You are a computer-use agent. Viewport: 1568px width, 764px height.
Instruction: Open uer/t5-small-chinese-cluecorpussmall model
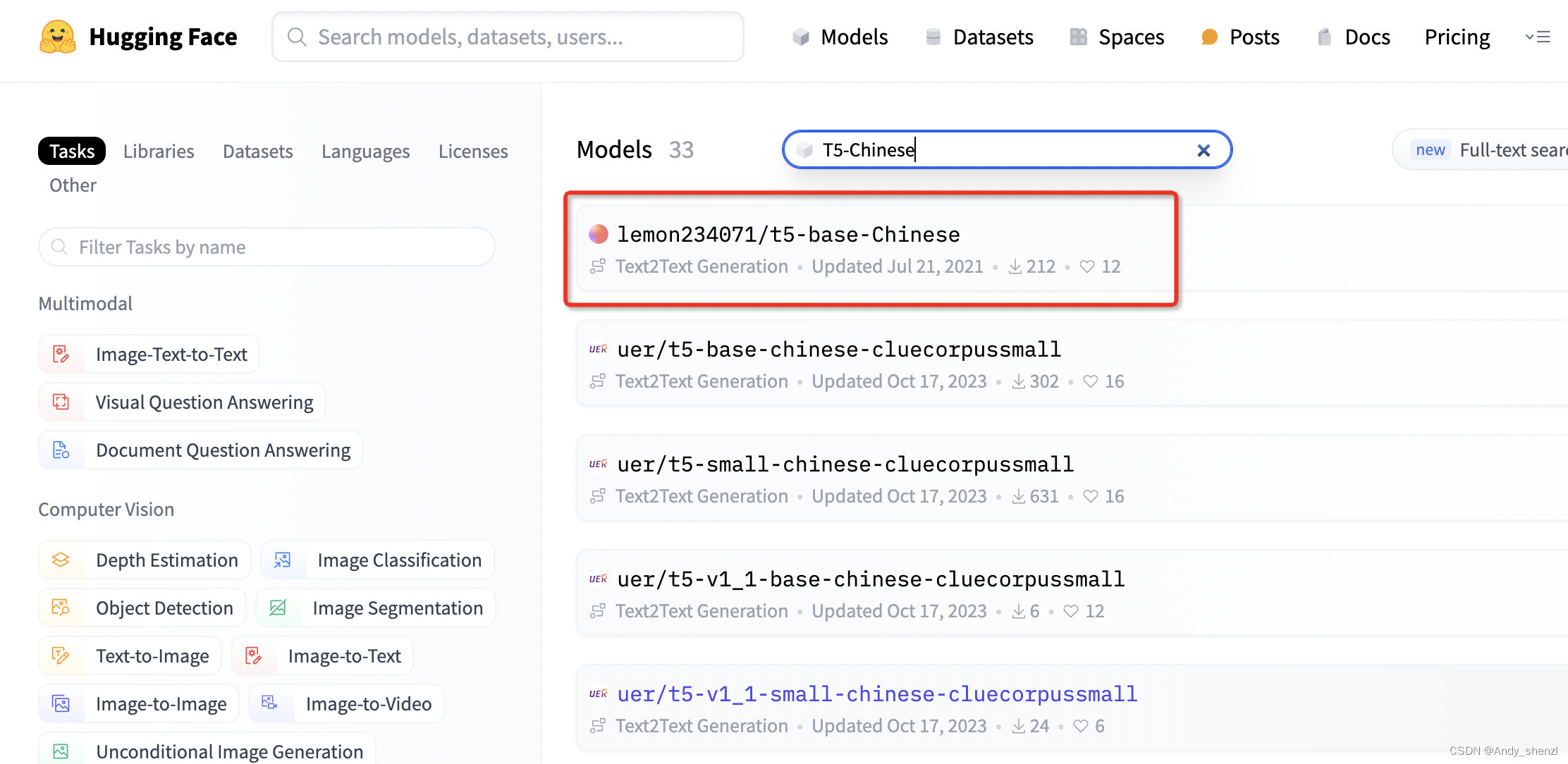(x=845, y=464)
